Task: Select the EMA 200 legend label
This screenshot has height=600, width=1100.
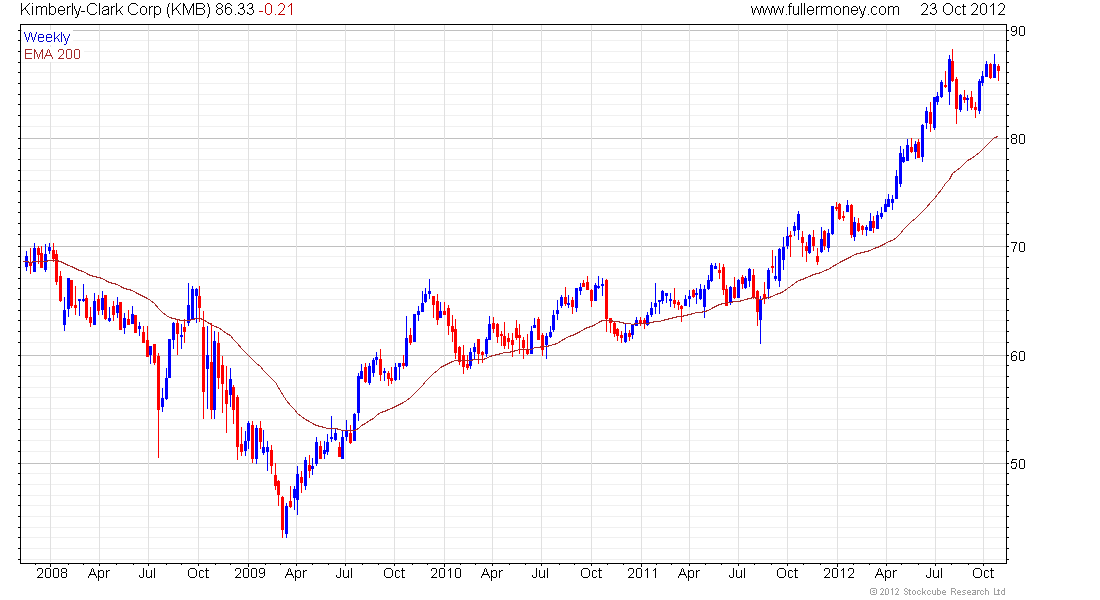Action: 52,55
